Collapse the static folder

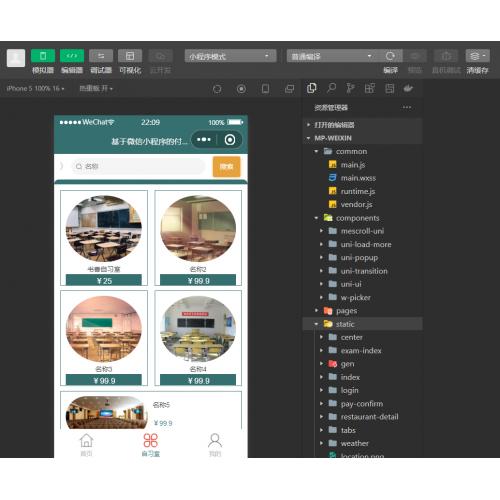[363, 324]
